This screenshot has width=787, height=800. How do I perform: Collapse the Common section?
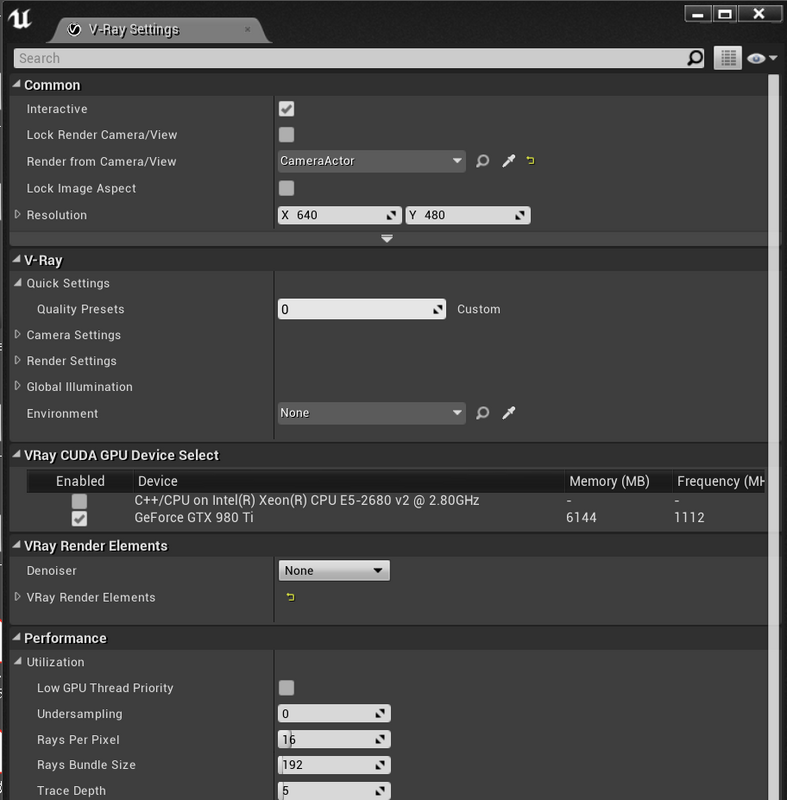click(x=17, y=84)
